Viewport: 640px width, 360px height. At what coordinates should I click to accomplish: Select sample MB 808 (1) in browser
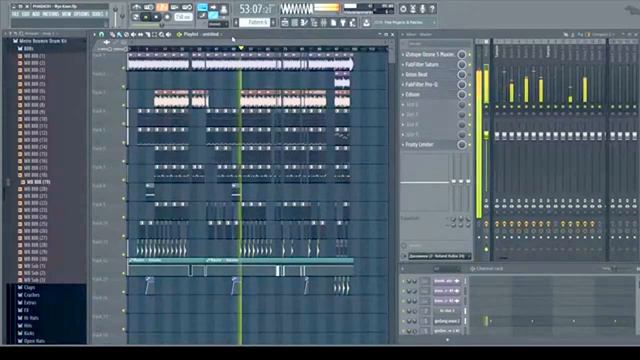tap(32, 56)
